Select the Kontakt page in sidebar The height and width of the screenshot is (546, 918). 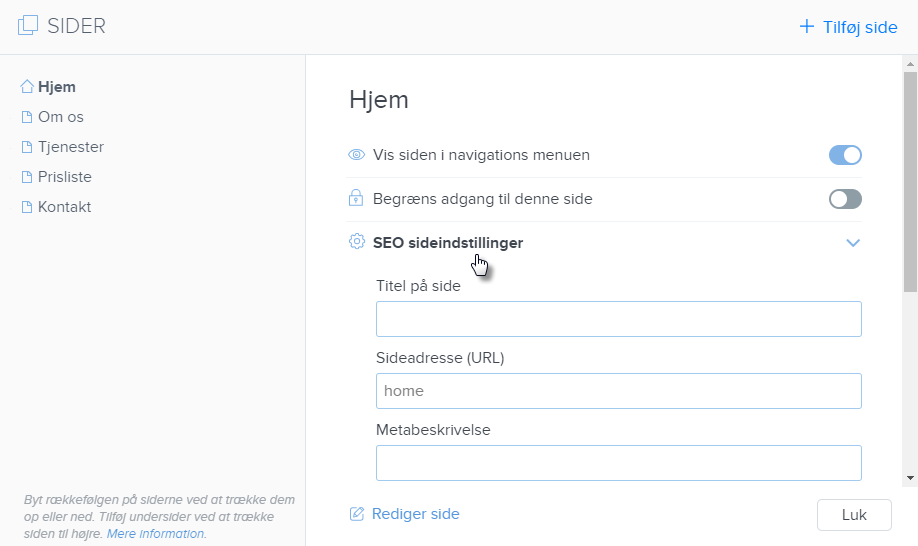point(64,207)
